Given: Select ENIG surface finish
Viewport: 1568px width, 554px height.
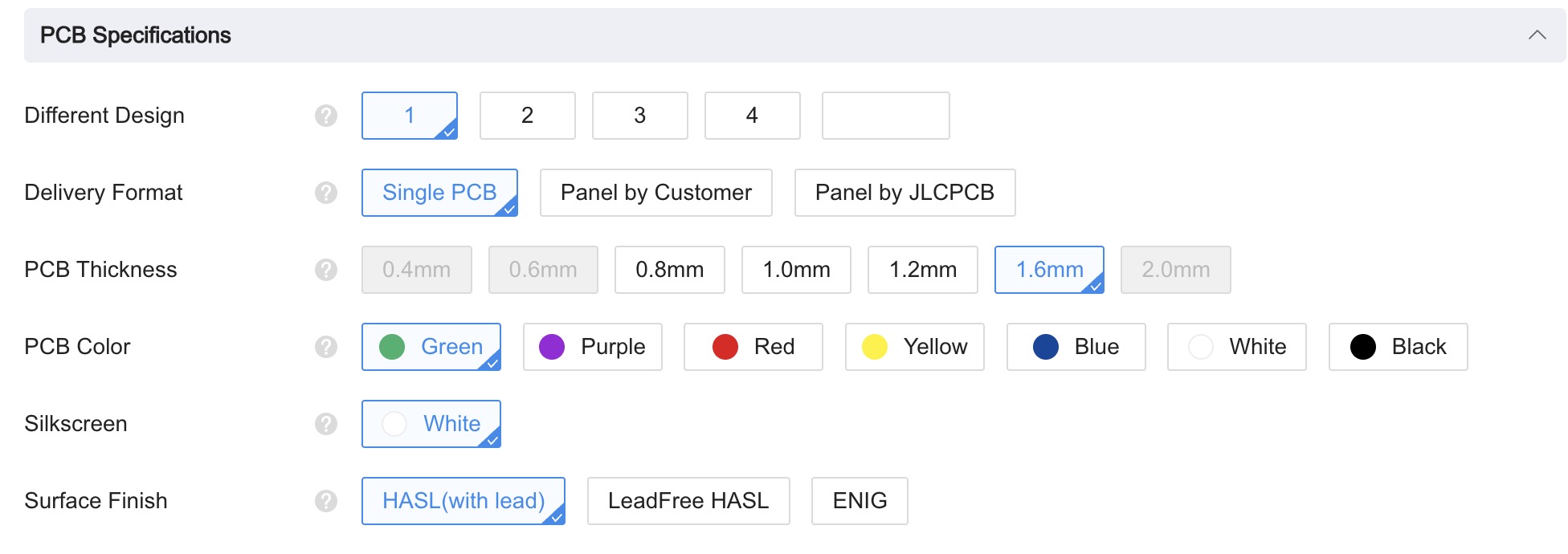Looking at the screenshot, I should coord(860,501).
